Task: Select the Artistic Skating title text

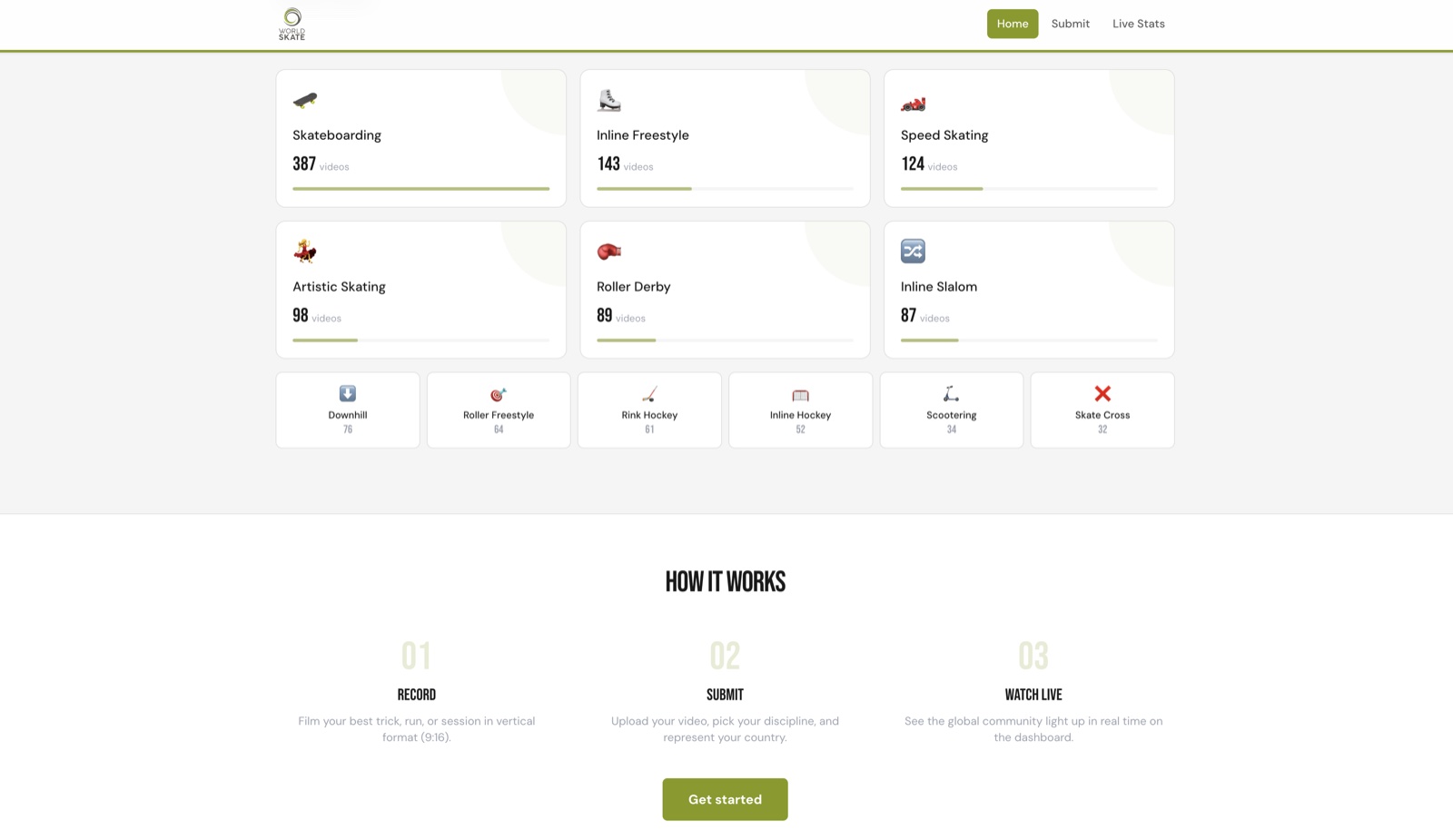Action: pyautogui.click(x=339, y=287)
